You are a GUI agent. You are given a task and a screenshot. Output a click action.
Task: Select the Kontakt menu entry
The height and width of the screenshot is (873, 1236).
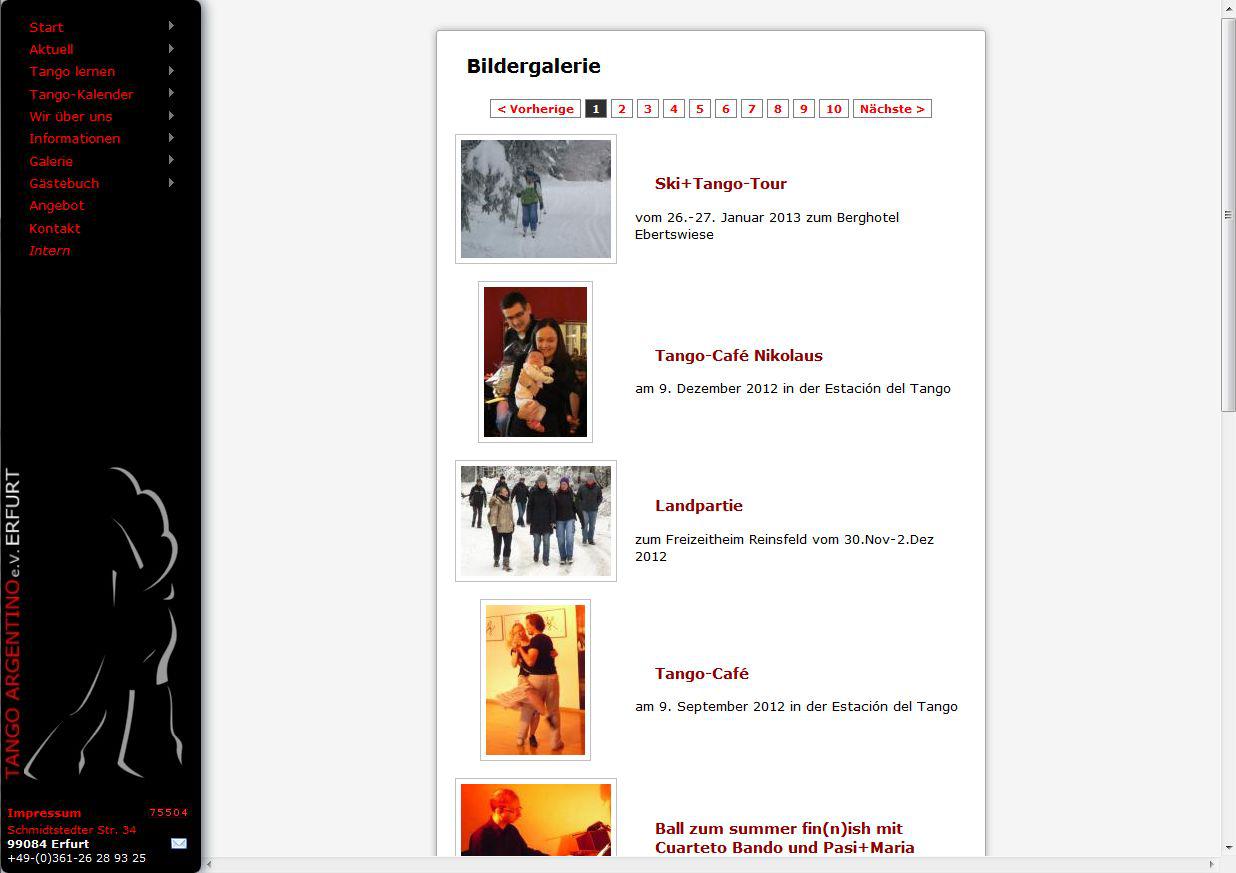(55, 228)
